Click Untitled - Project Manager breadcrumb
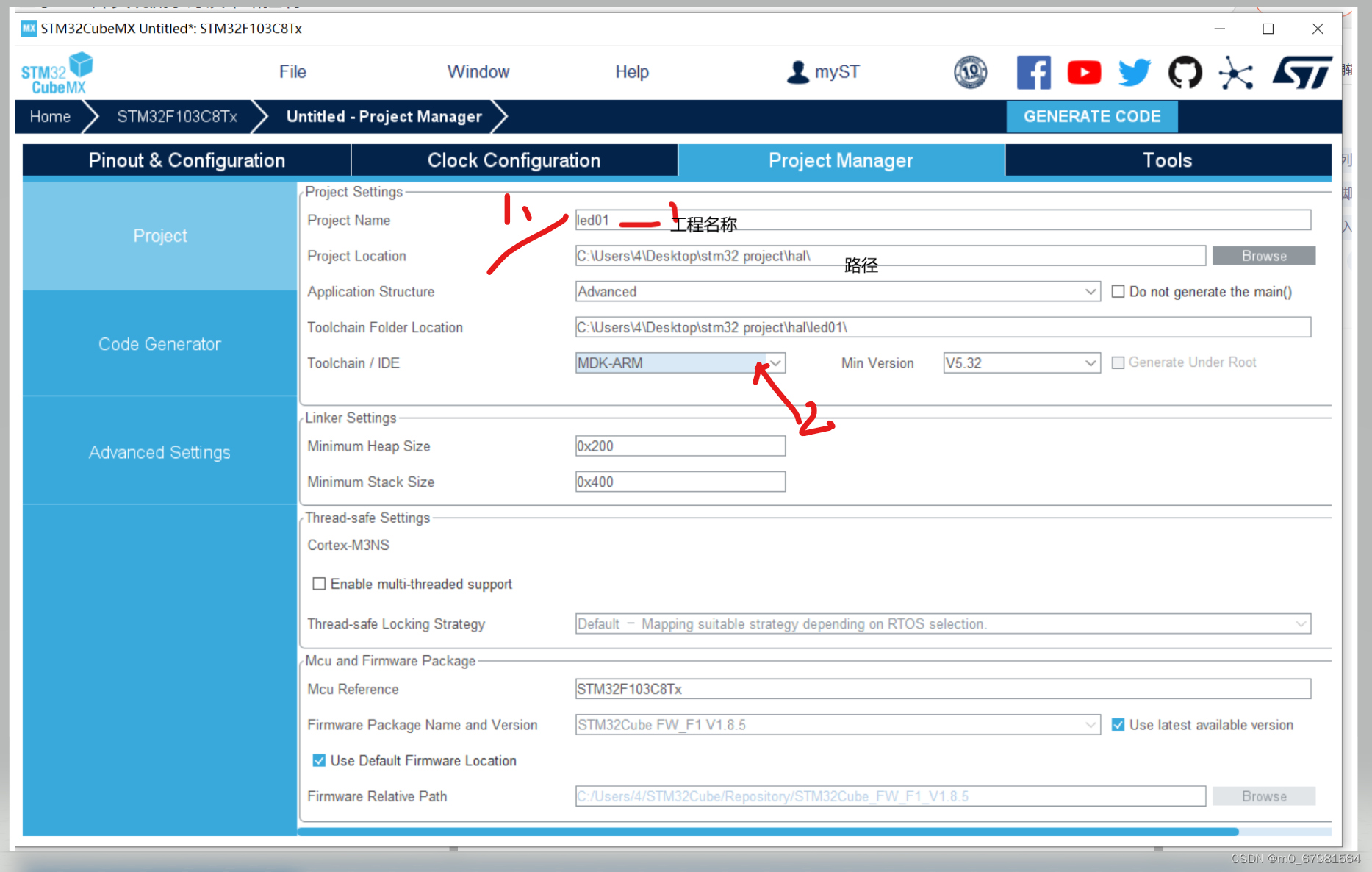The height and width of the screenshot is (872, 1372). (384, 117)
